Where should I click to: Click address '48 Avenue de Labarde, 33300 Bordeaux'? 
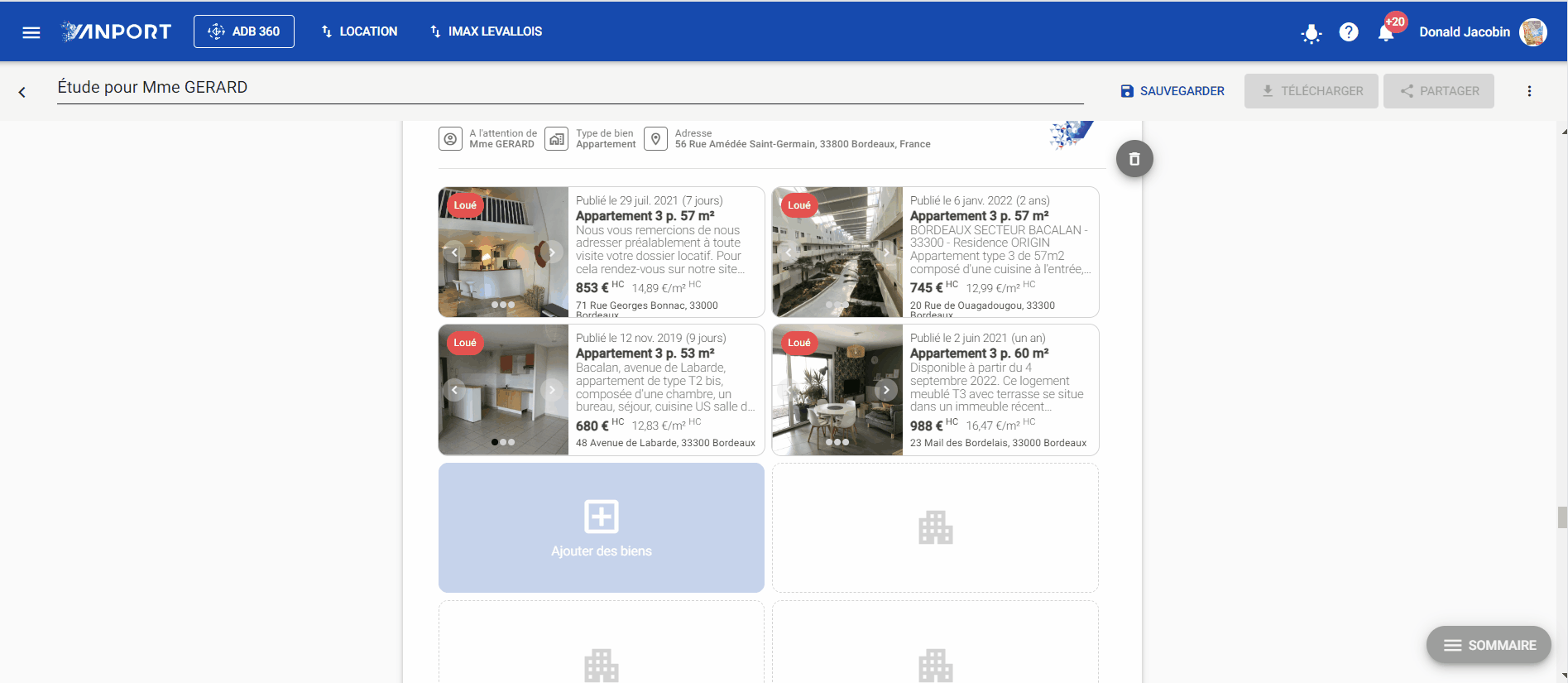coord(665,443)
